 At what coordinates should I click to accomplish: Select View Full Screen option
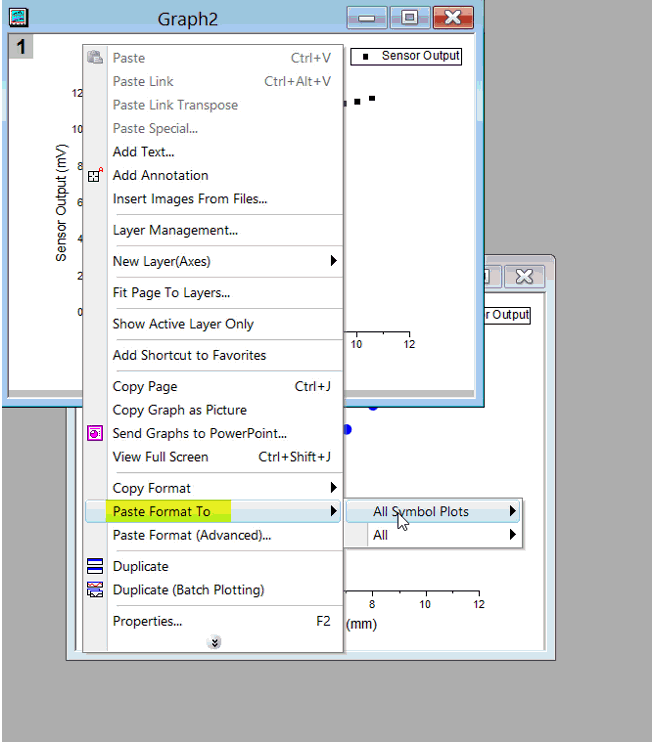[x=160, y=457]
